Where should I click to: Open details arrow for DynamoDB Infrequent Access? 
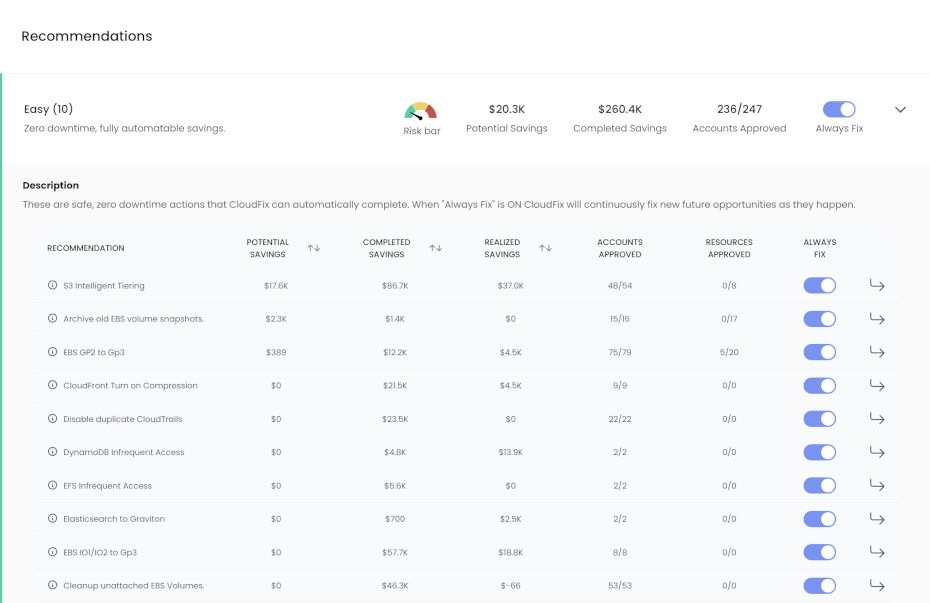[x=877, y=452]
